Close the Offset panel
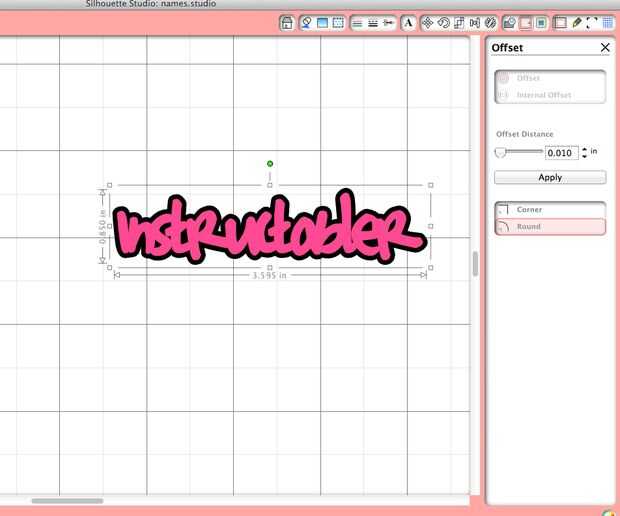Image resolution: width=620 pixels, height=516 pixels. pyautogui.click(x=605, y=47)
